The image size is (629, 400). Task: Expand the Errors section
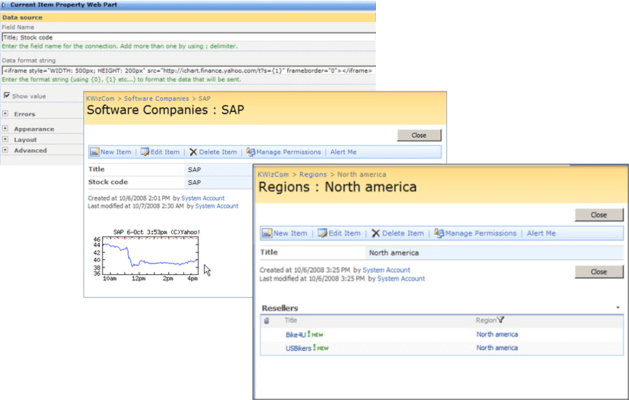pyautogui.click(x=6, y=114)
